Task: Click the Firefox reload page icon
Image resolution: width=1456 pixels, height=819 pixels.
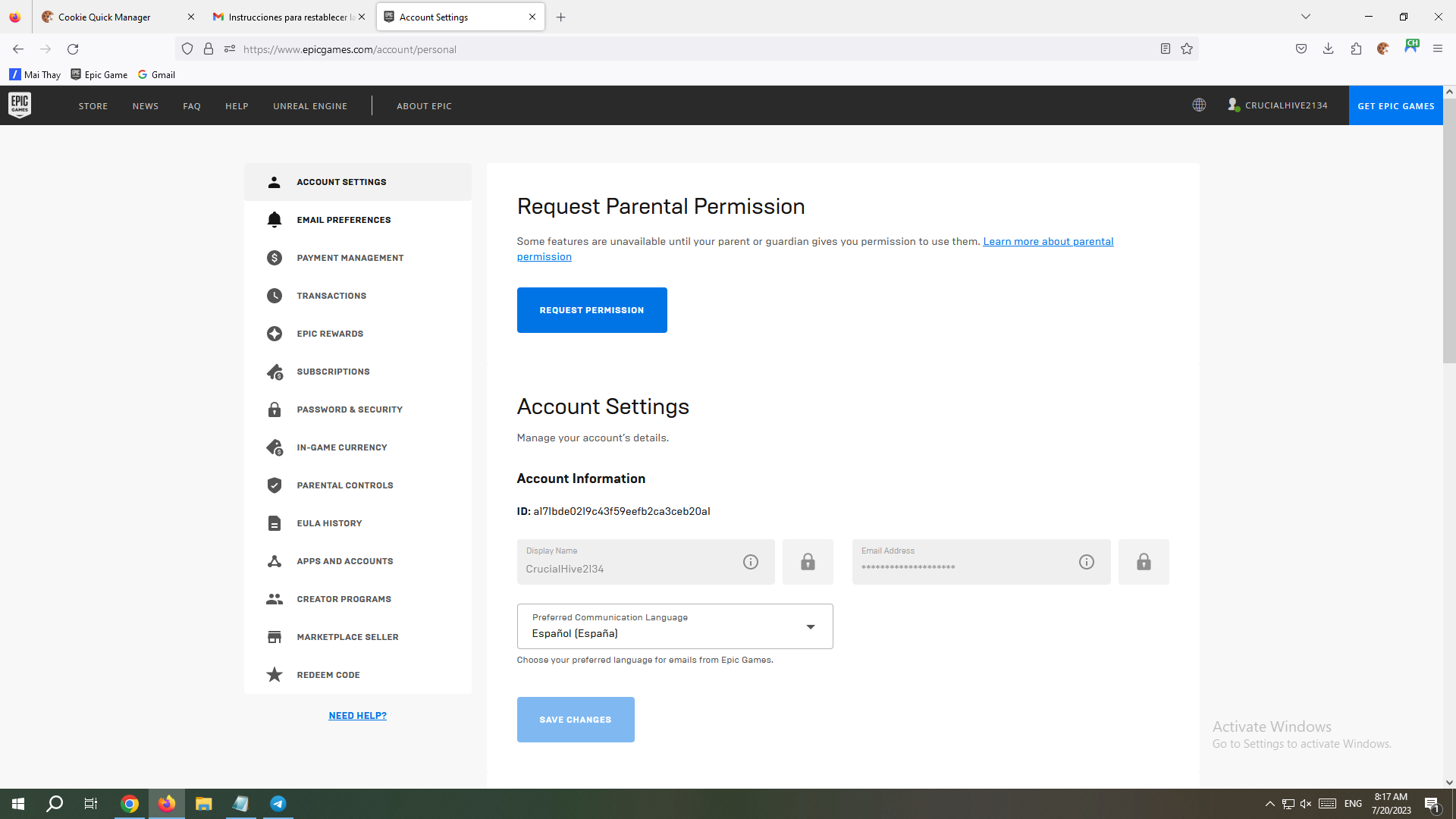Action: [x=73, y=49]
